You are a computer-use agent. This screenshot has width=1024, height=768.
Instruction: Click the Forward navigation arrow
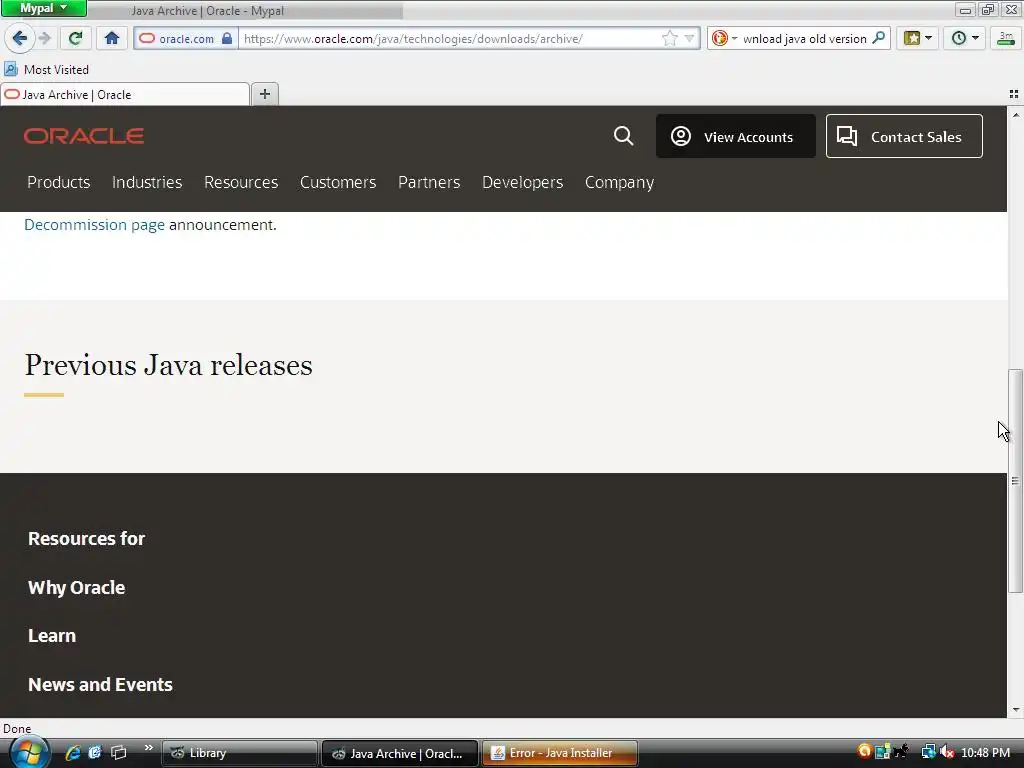tap(44, 39)
